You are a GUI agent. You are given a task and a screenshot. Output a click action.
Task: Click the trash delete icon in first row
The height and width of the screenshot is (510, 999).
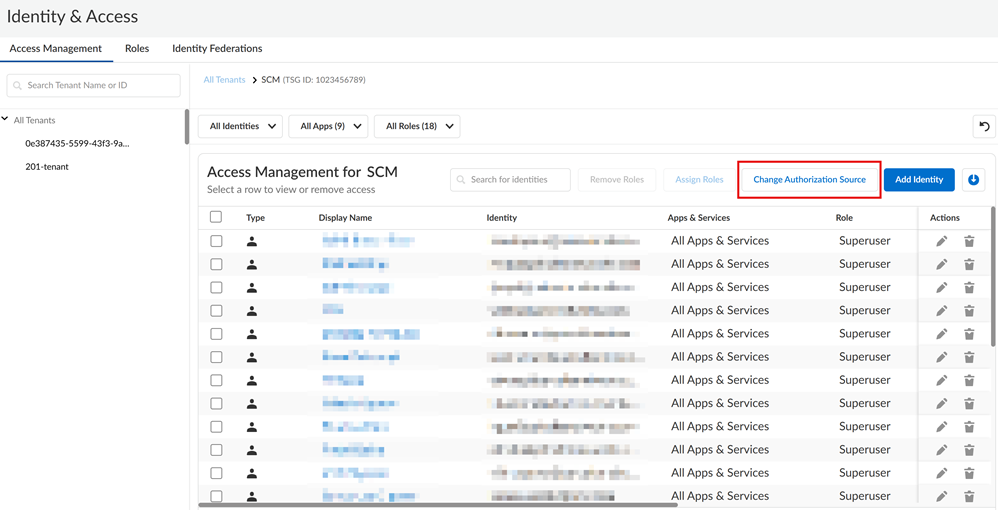coord(969,241)
